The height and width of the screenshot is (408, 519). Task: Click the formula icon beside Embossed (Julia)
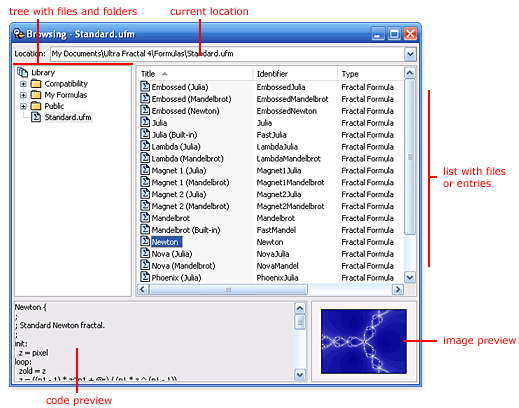coord(145,87)
